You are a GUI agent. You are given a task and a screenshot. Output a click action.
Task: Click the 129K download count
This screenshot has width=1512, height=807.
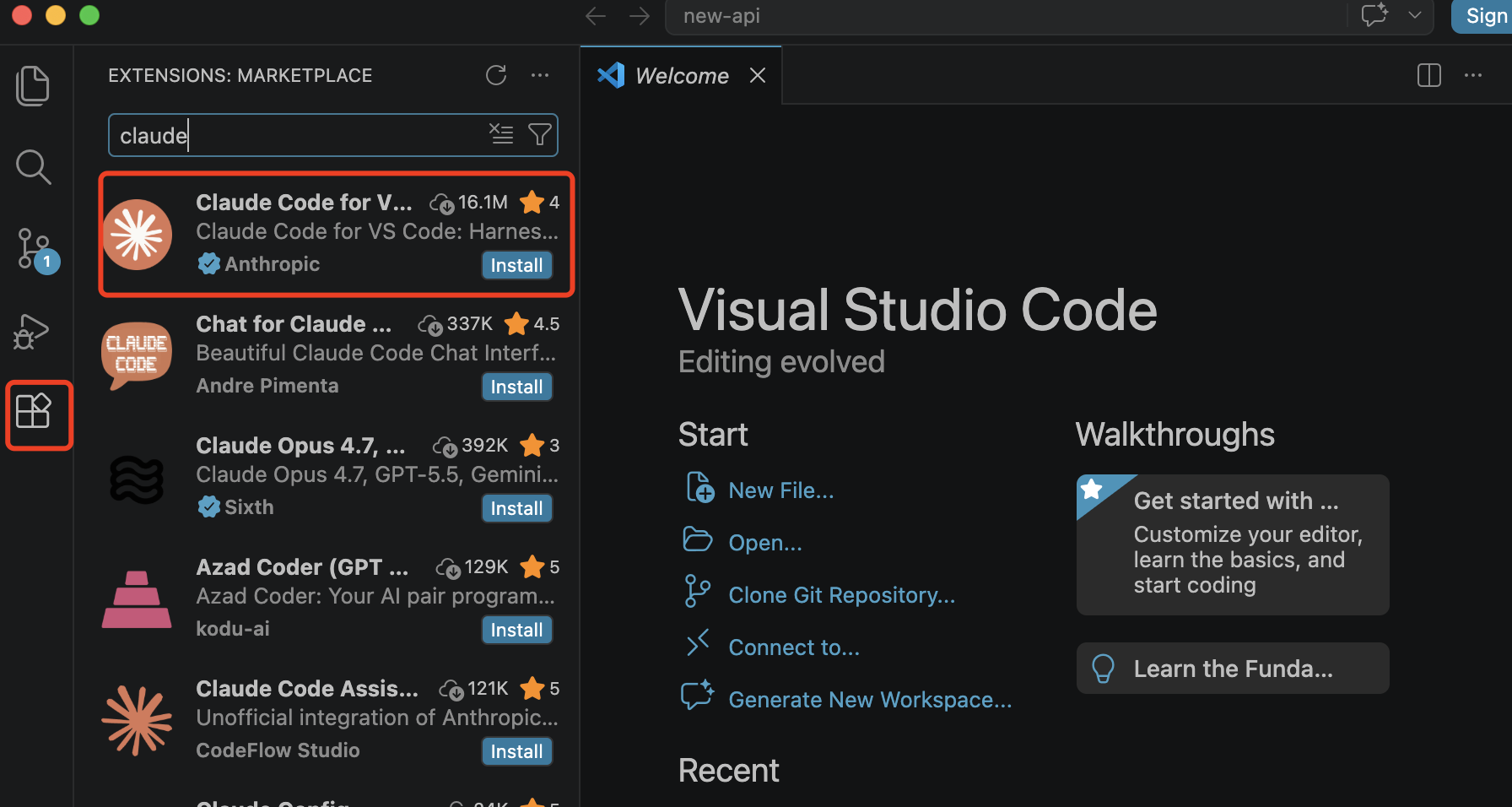pyautogui.click(x=472, y=567)
